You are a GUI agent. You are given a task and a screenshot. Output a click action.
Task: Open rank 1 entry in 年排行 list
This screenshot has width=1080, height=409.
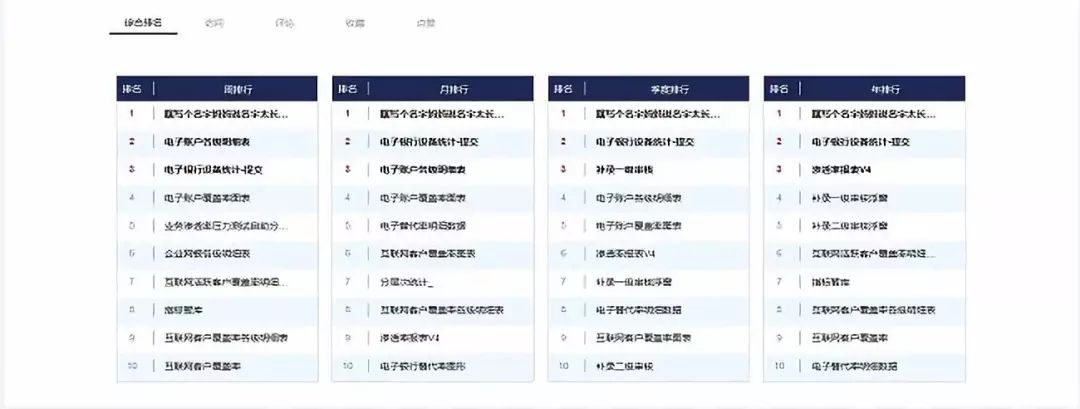(874, 114)
